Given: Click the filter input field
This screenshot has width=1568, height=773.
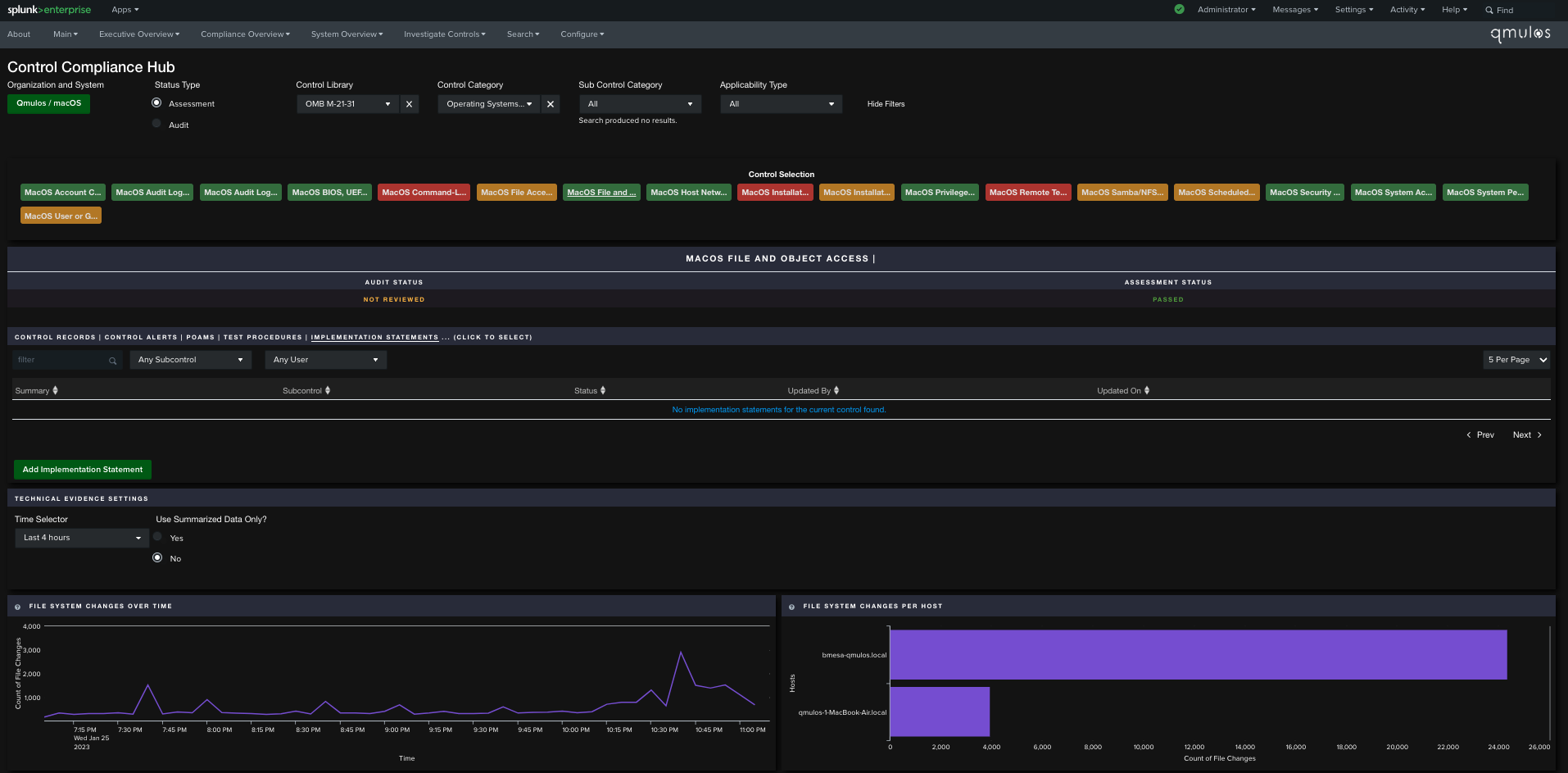Looking at the screenshot, I should tap(67, 360).
